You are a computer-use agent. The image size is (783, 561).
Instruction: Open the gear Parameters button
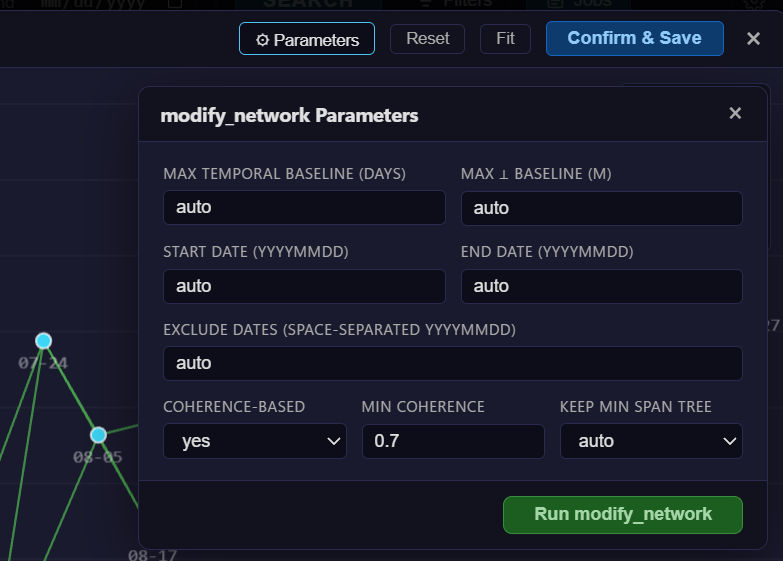pos(306,39)
